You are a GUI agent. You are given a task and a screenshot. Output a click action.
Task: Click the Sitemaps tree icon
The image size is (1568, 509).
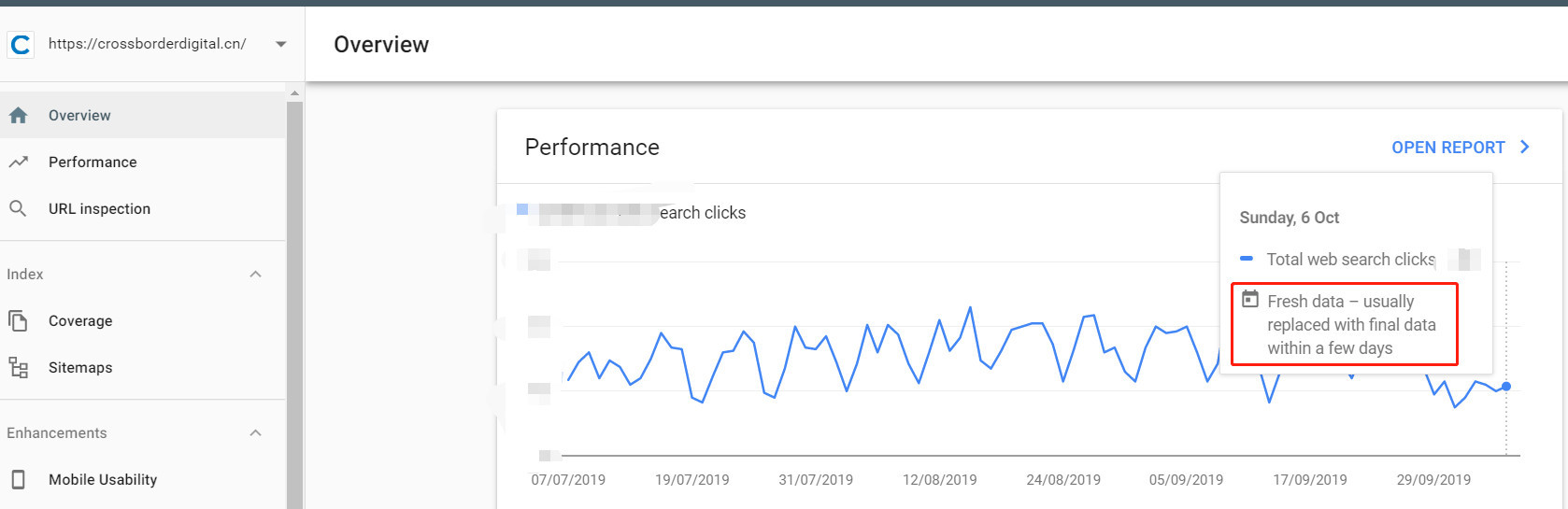click(19, 367)
